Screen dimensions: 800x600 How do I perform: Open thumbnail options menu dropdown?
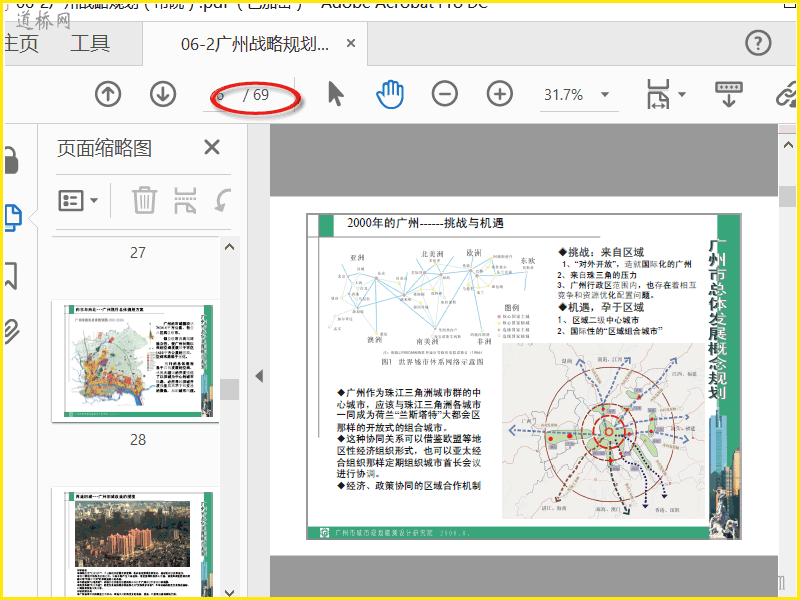point(78,200)
